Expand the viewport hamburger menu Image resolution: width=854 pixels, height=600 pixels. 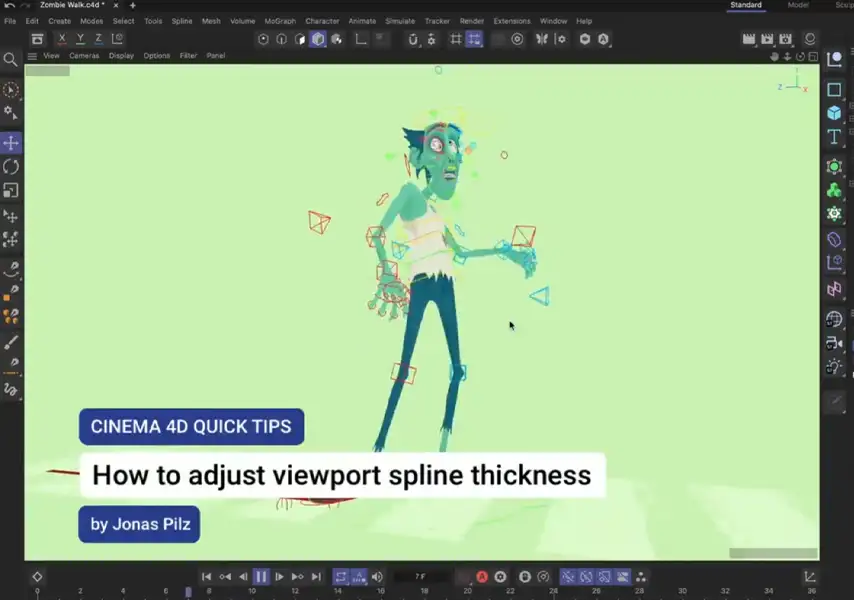pos(32,56)
